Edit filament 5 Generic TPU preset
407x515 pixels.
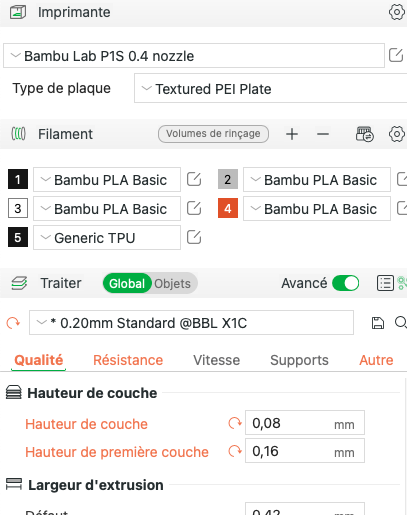click(194, 238)
